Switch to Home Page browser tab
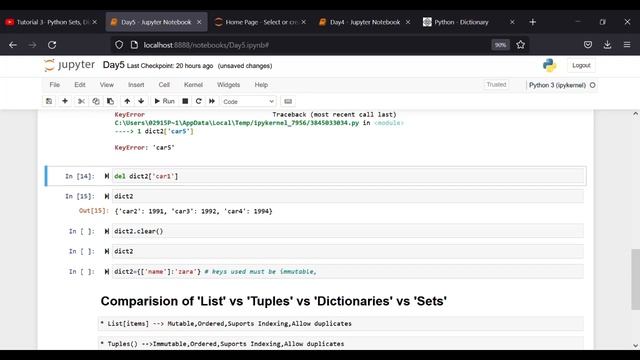Image resolution: width=640 pixels, height=360 pixels. [x=260, y=22]
